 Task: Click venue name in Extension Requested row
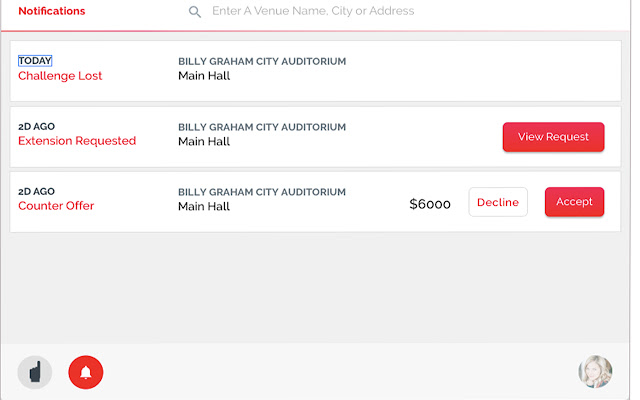[262, 127]
